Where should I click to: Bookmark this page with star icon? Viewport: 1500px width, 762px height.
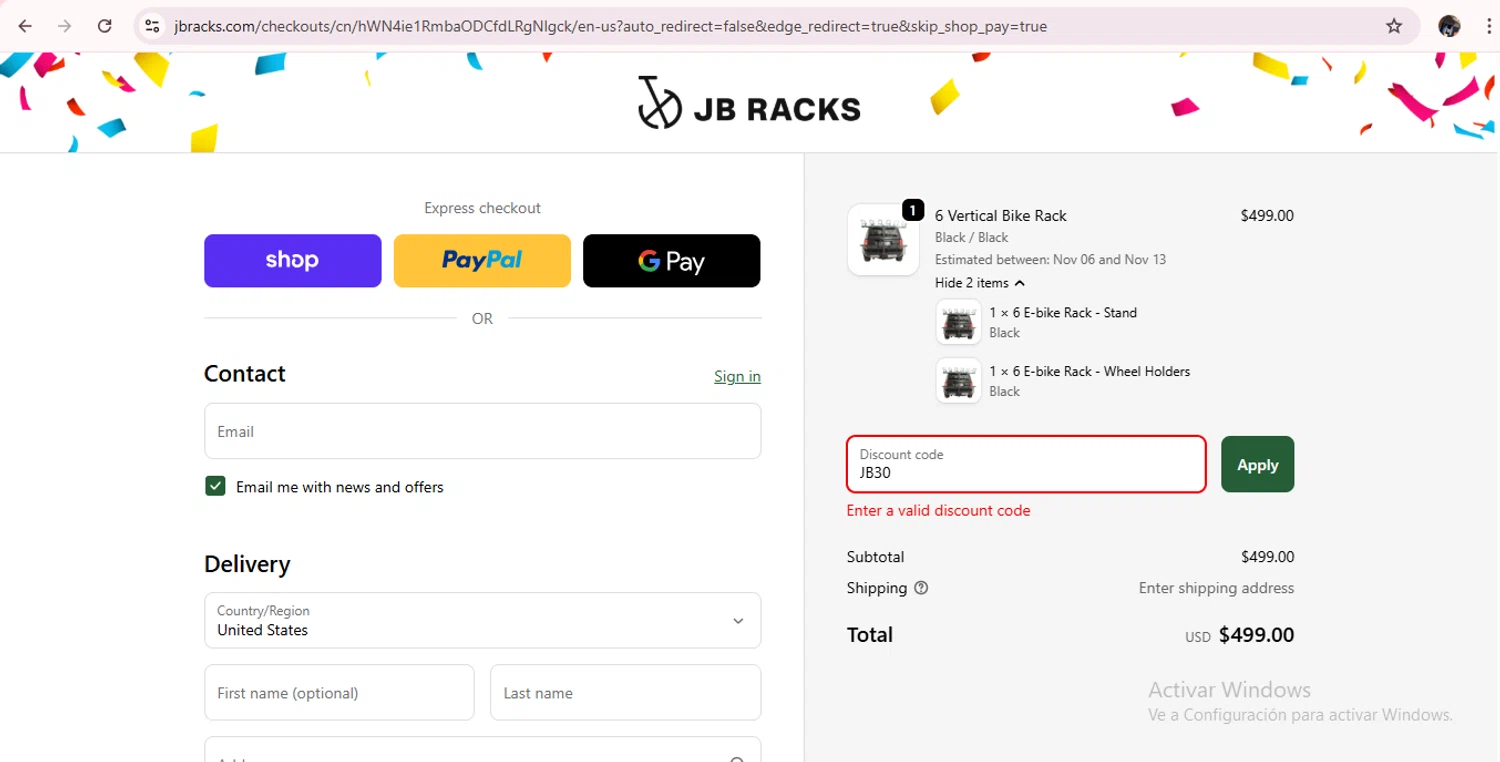(1394, 26)
